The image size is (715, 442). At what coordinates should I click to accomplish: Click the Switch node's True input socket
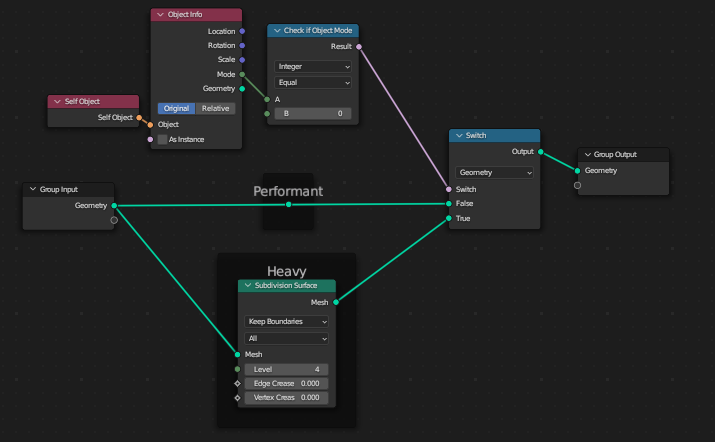point(449,218)
